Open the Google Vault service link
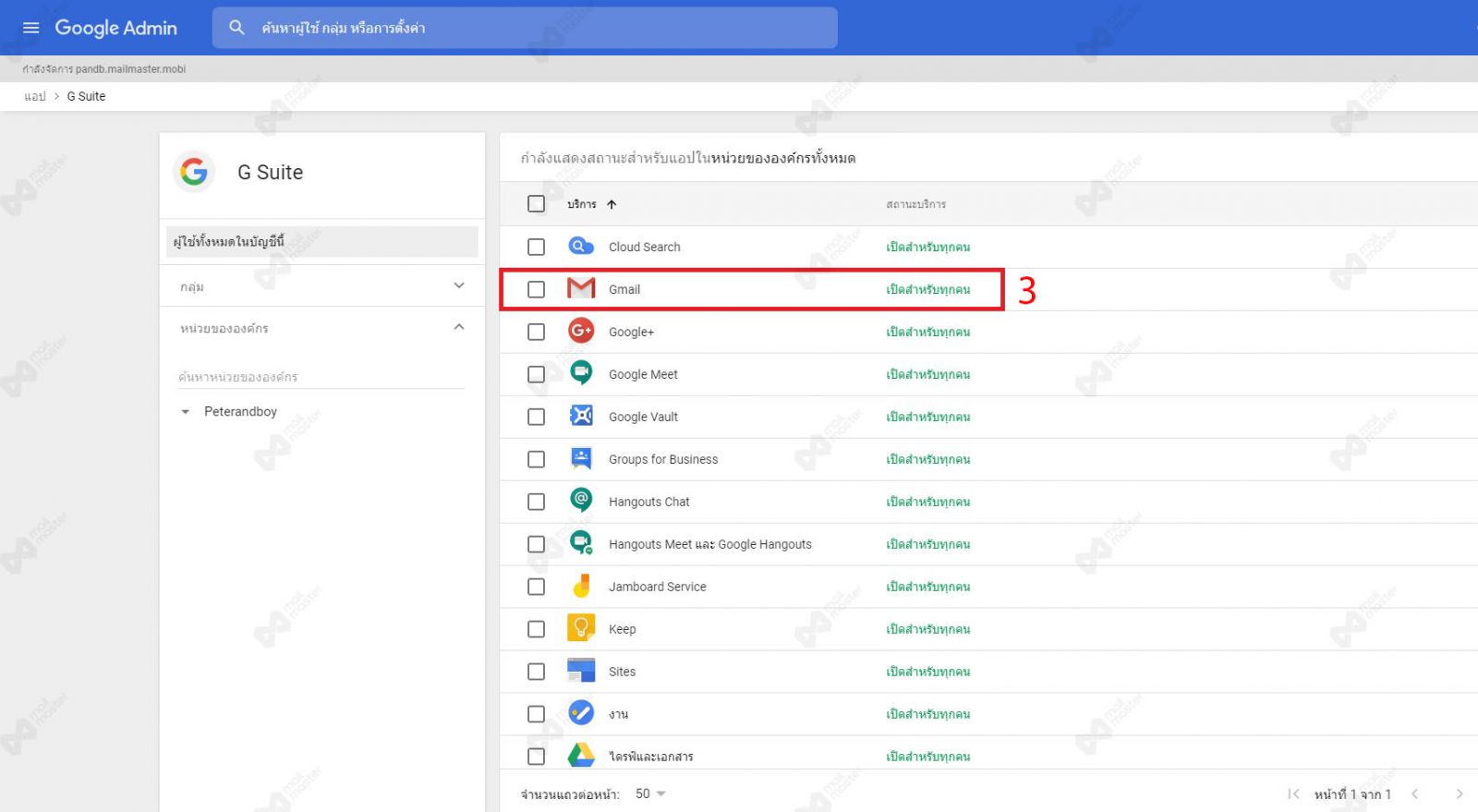 (643, 417)
